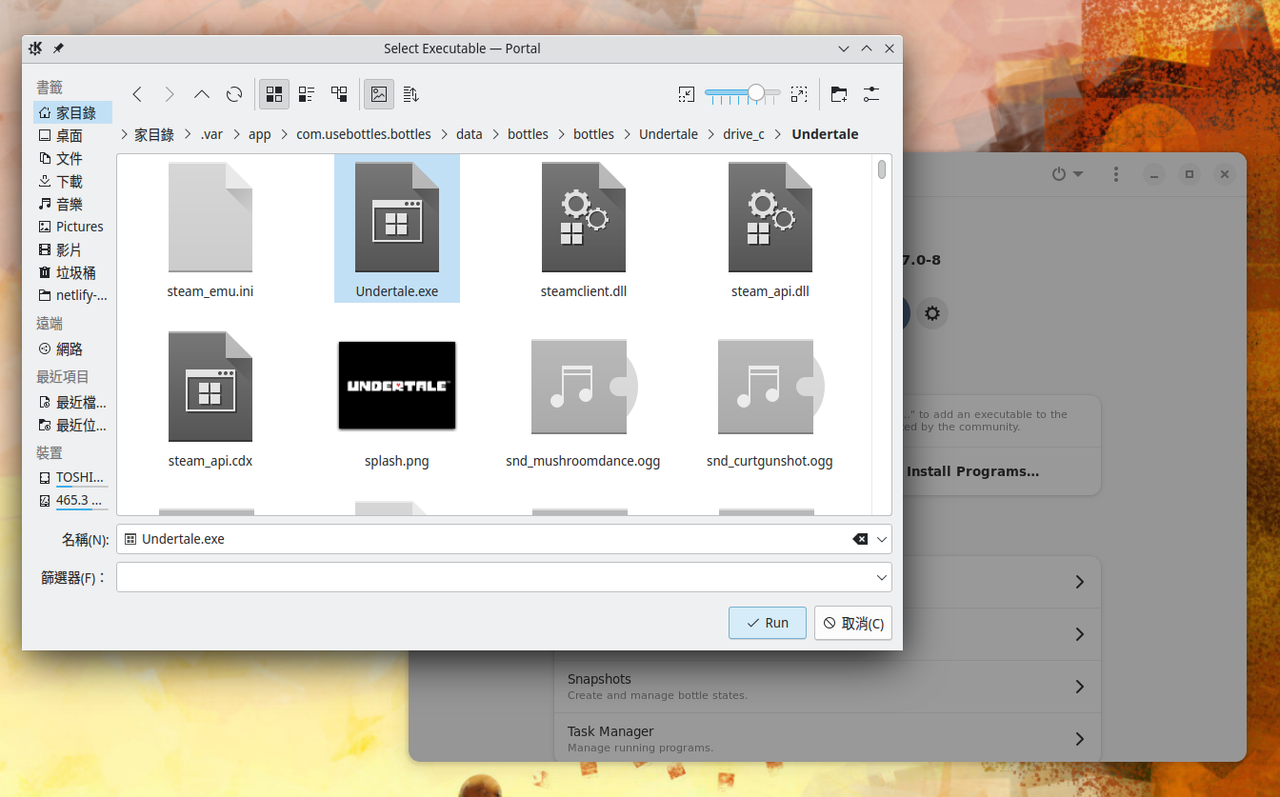Click drive_c in the breadcrumb path
The width and height of the screenshot is (1280, 797).
(x=744, y=134)
